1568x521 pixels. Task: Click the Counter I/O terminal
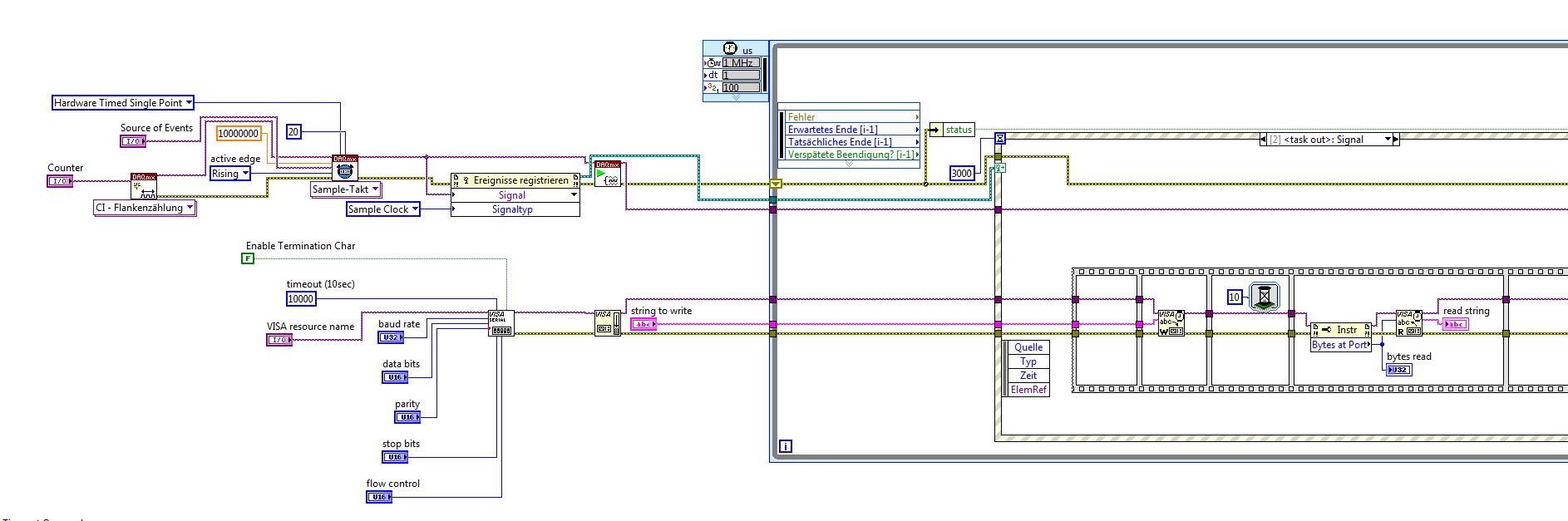click(x=59, y=181)
